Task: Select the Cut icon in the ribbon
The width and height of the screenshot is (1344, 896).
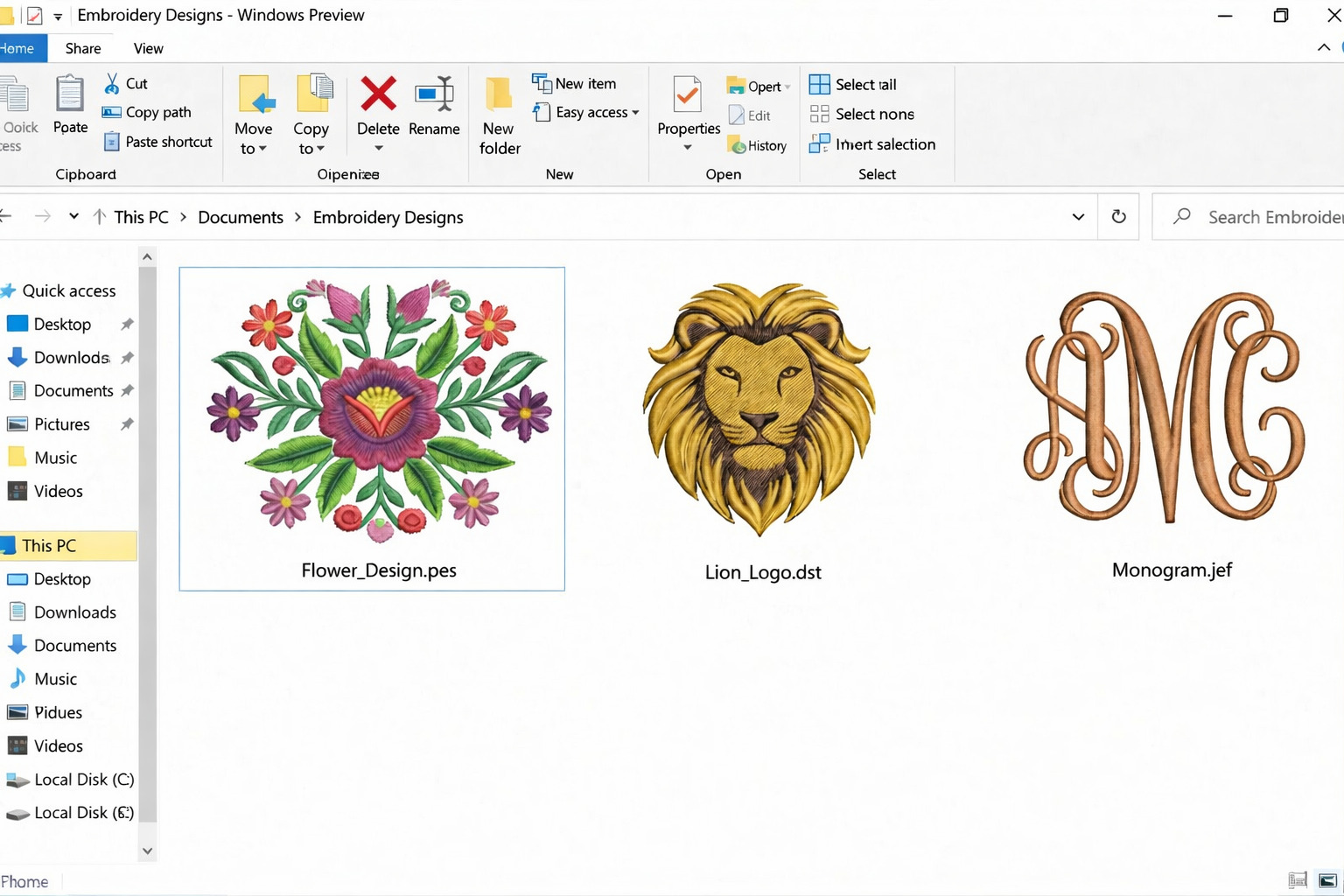Action: (x=113, y=83)
